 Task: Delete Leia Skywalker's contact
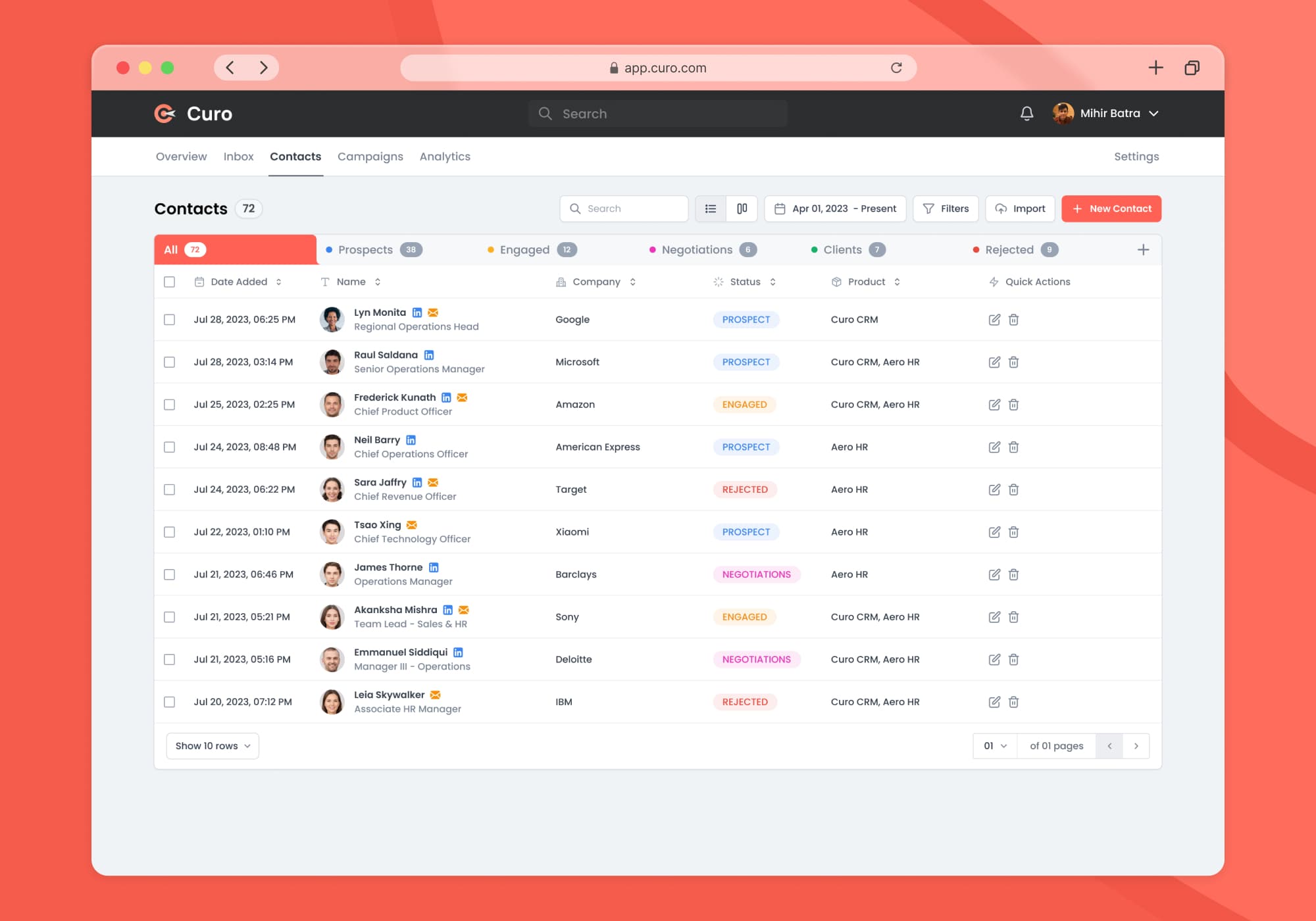pos(1013,702)
